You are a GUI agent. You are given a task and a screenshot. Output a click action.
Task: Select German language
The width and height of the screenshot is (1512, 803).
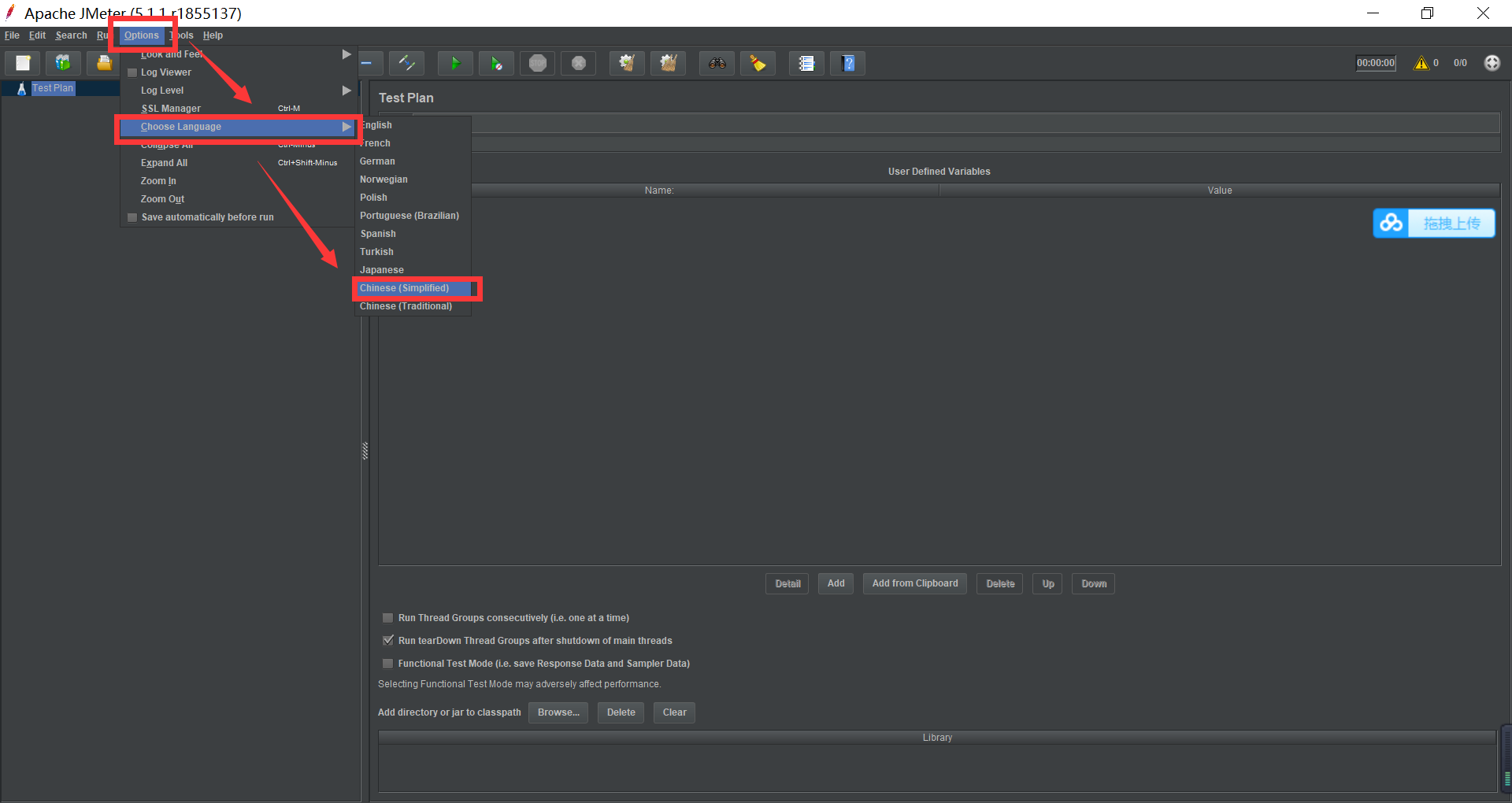(413, 161)
